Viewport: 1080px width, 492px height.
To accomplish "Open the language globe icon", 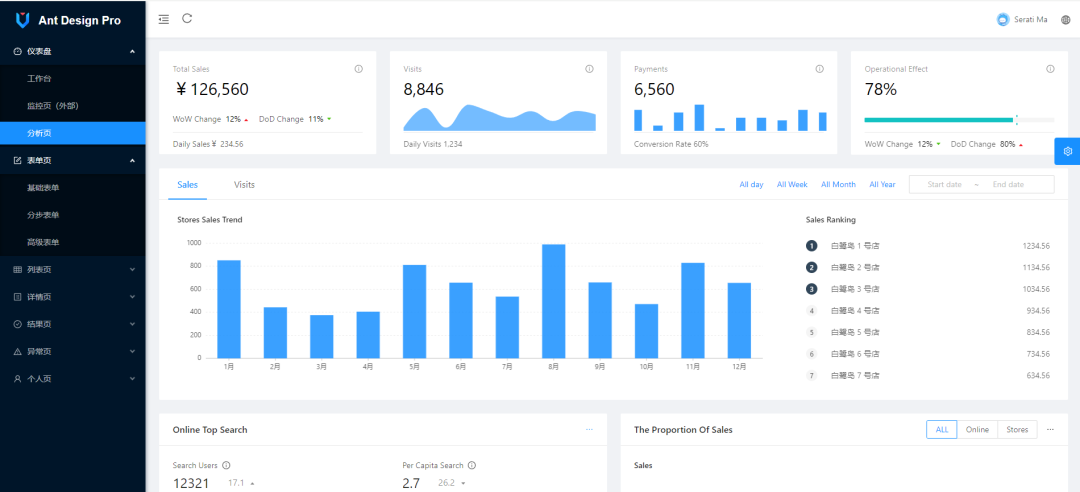I will tap(1065, 20).
